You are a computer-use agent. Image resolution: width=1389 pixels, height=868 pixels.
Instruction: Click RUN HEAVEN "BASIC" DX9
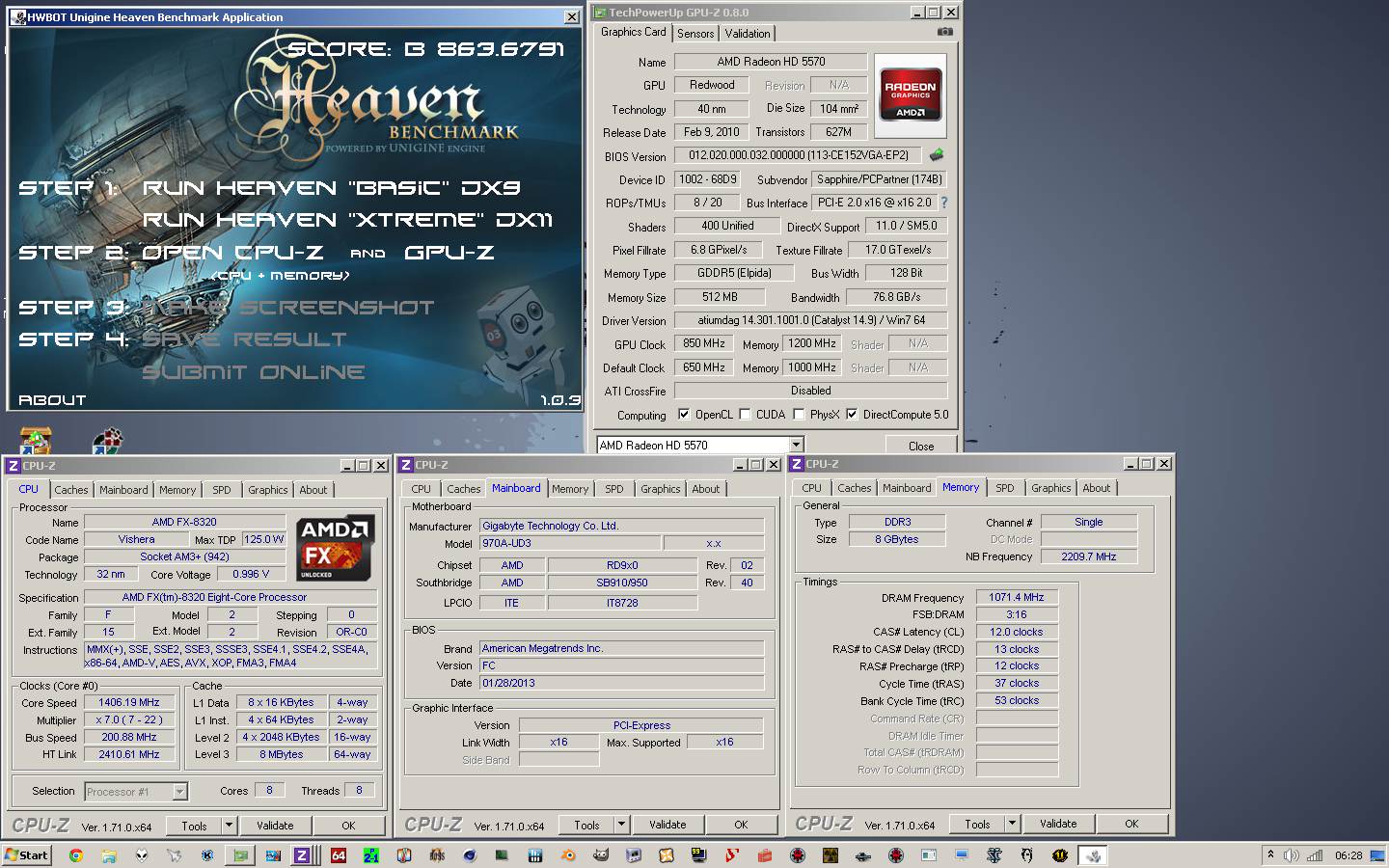click(332, 188)
